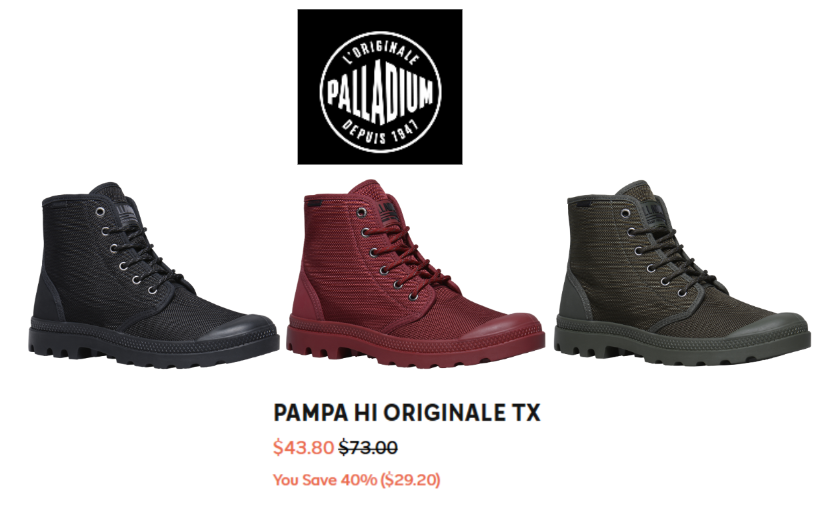
Task: Click the $43.80 sale price
Action: [303, 447]
